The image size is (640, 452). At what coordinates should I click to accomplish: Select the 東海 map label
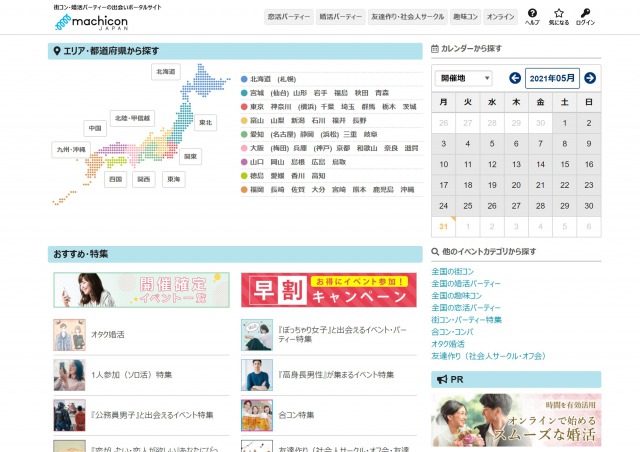(x=173, y=179)
